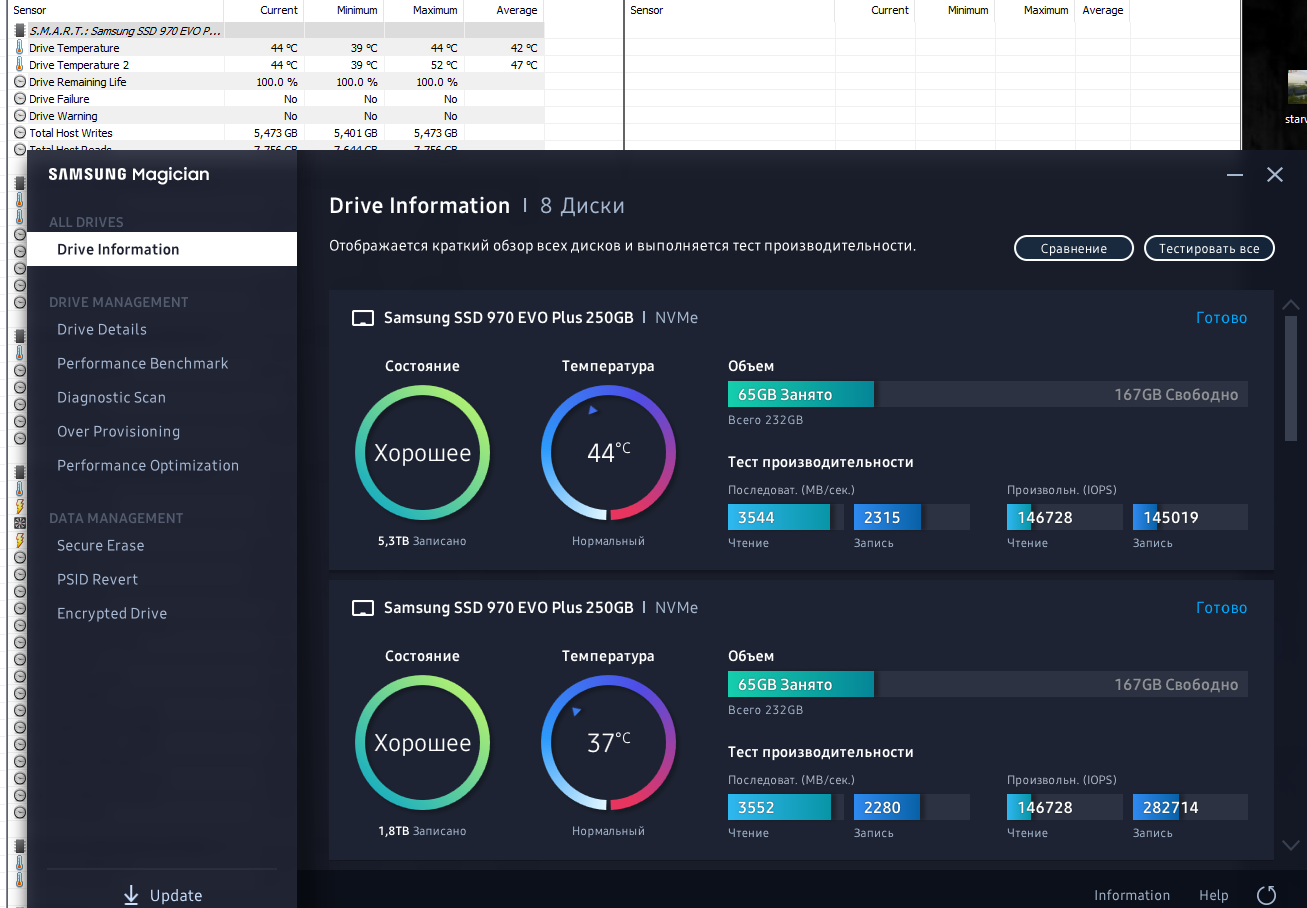Image resolution: width=1307 pixels, height=908 pixels.
Task: Click the Total Host Writes sensor icon
Action: point(20,133)
